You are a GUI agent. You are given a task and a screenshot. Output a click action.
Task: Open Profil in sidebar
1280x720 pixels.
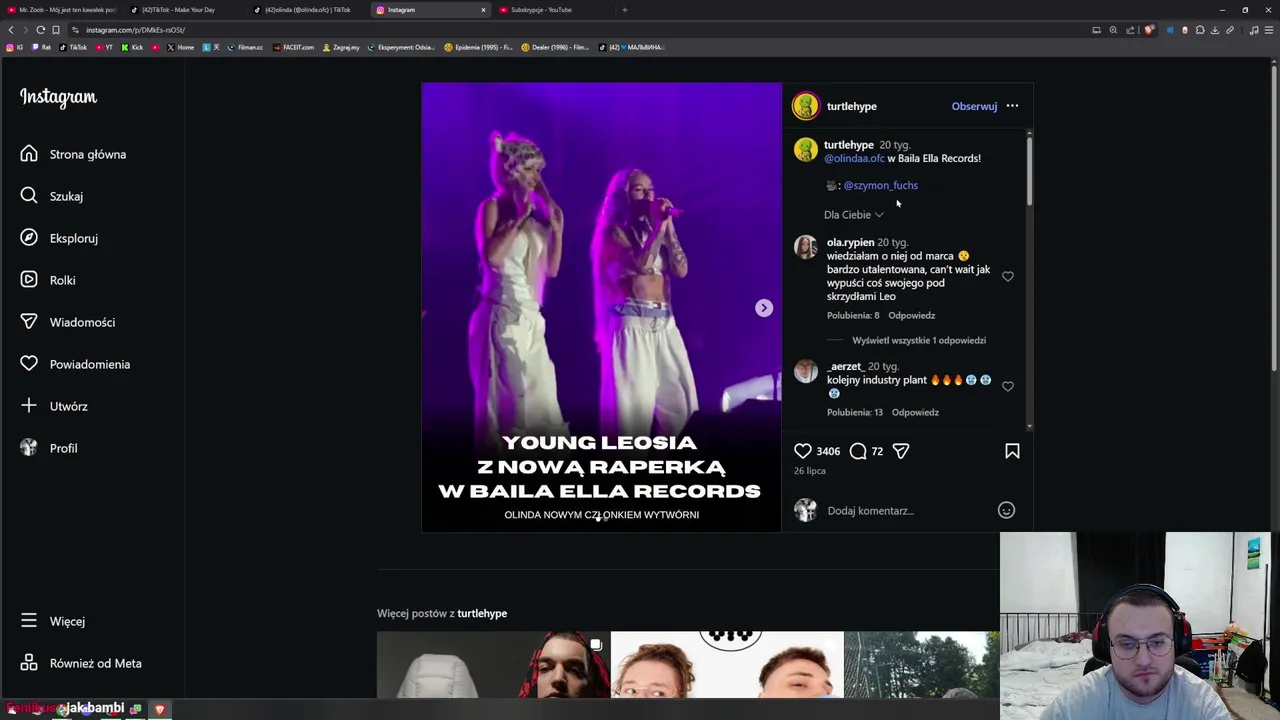point(49,448)
